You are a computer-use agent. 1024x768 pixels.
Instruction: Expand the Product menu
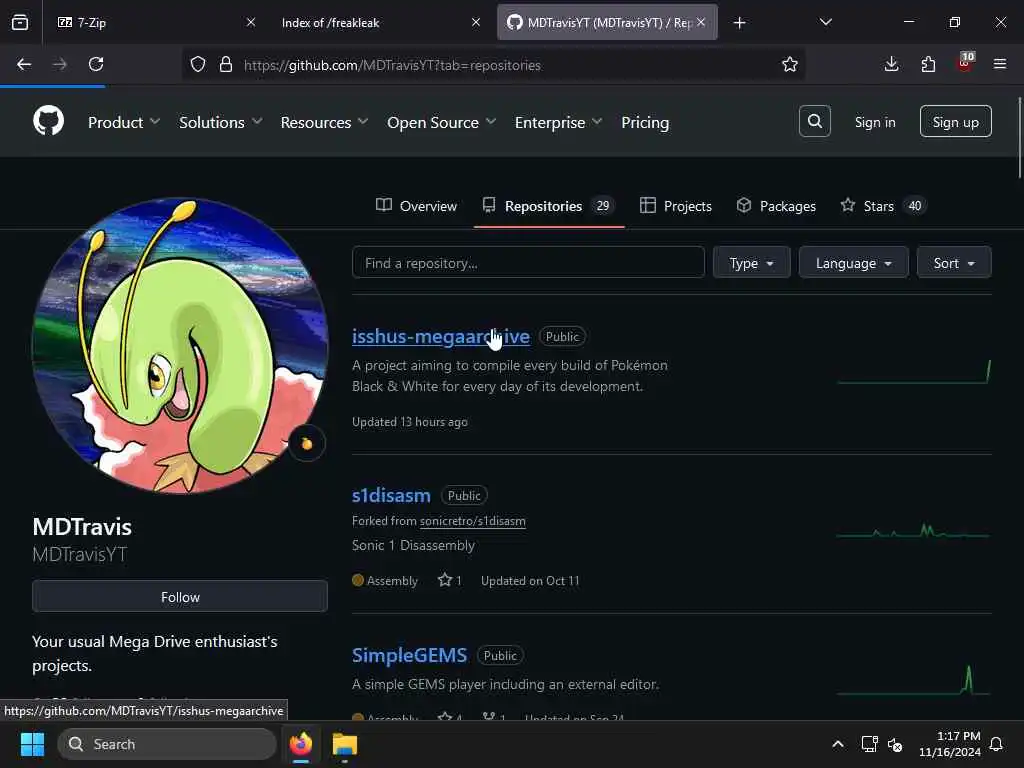click(123, 122)
